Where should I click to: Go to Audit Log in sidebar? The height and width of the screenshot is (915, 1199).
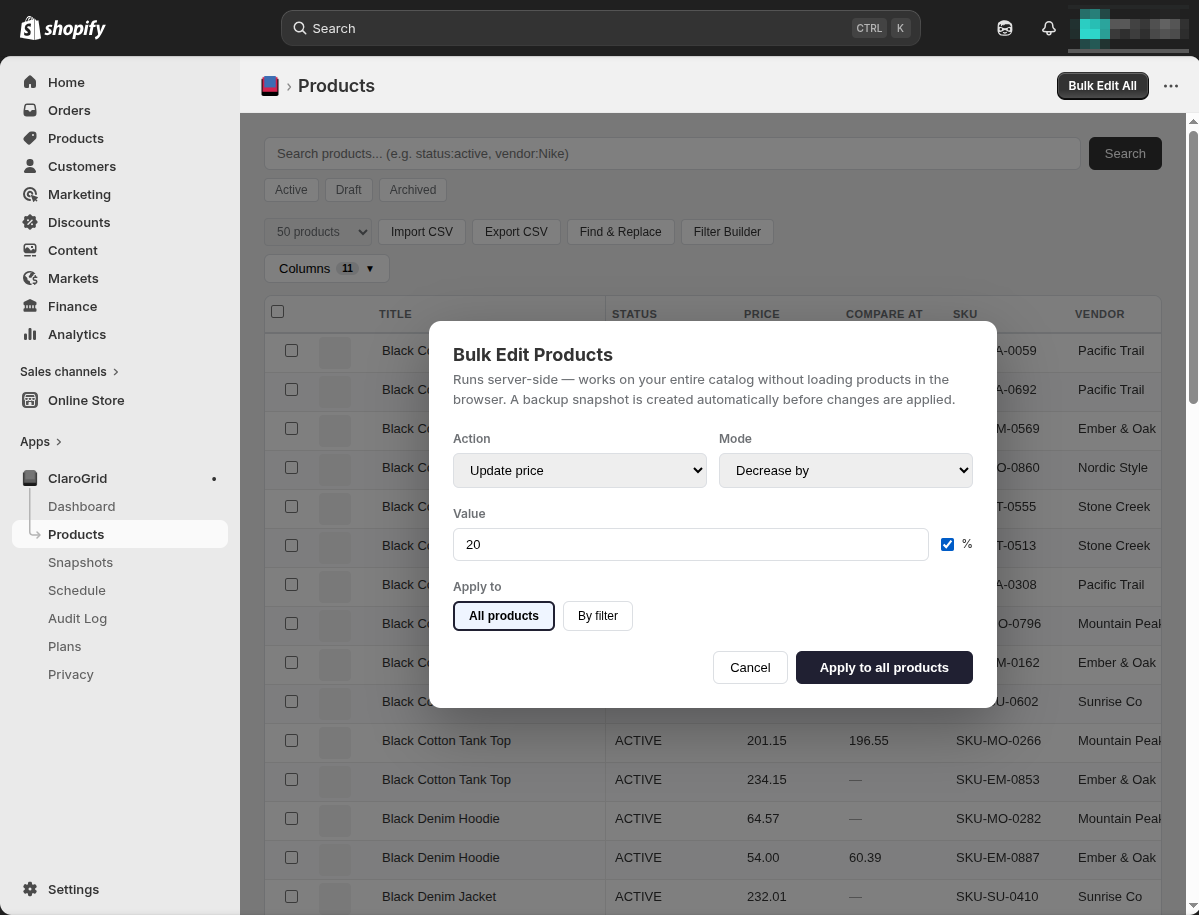pyautogui.click(x=77, y=618)
